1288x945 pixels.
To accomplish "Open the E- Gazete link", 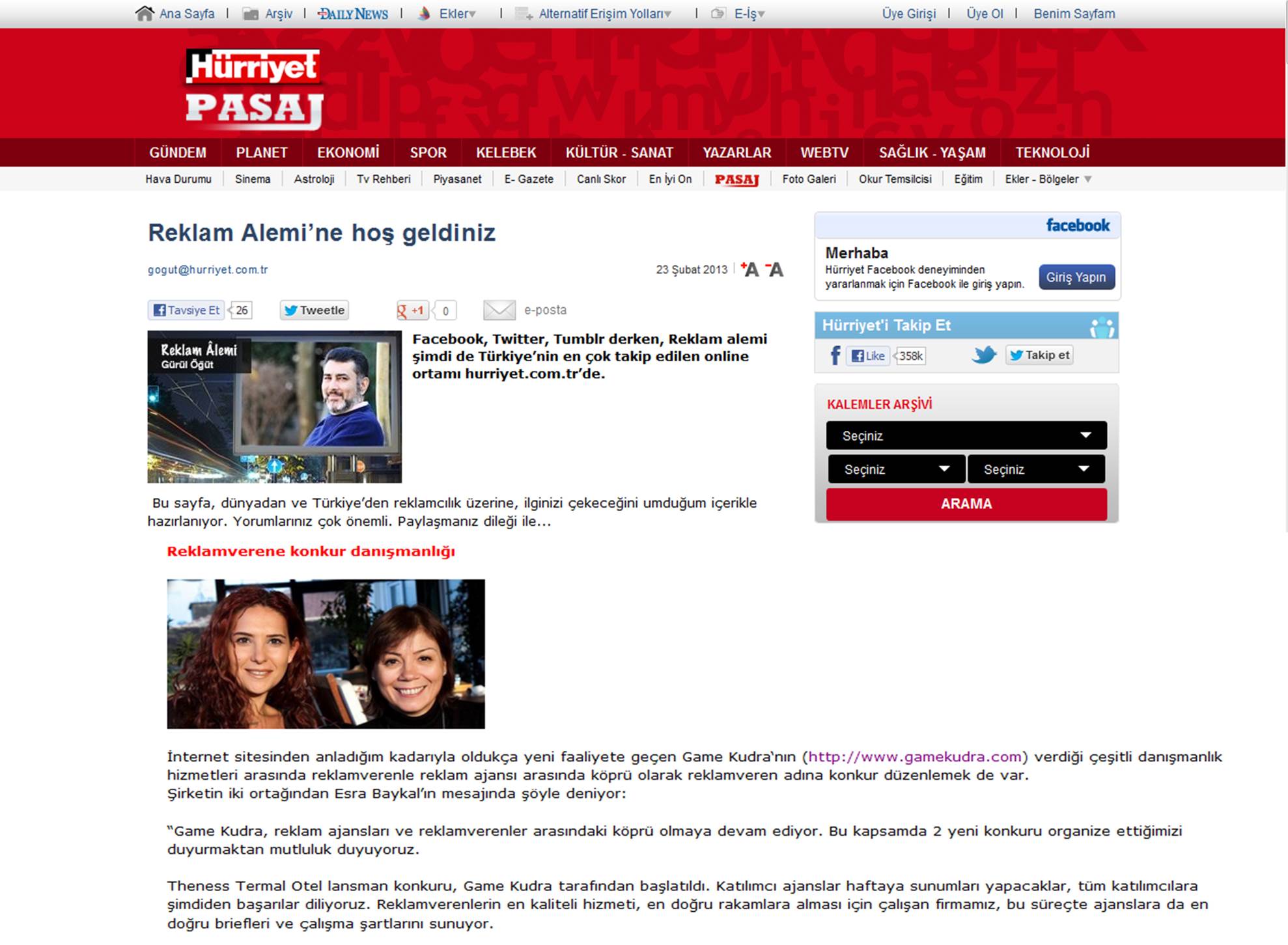I will pos(529,179).
